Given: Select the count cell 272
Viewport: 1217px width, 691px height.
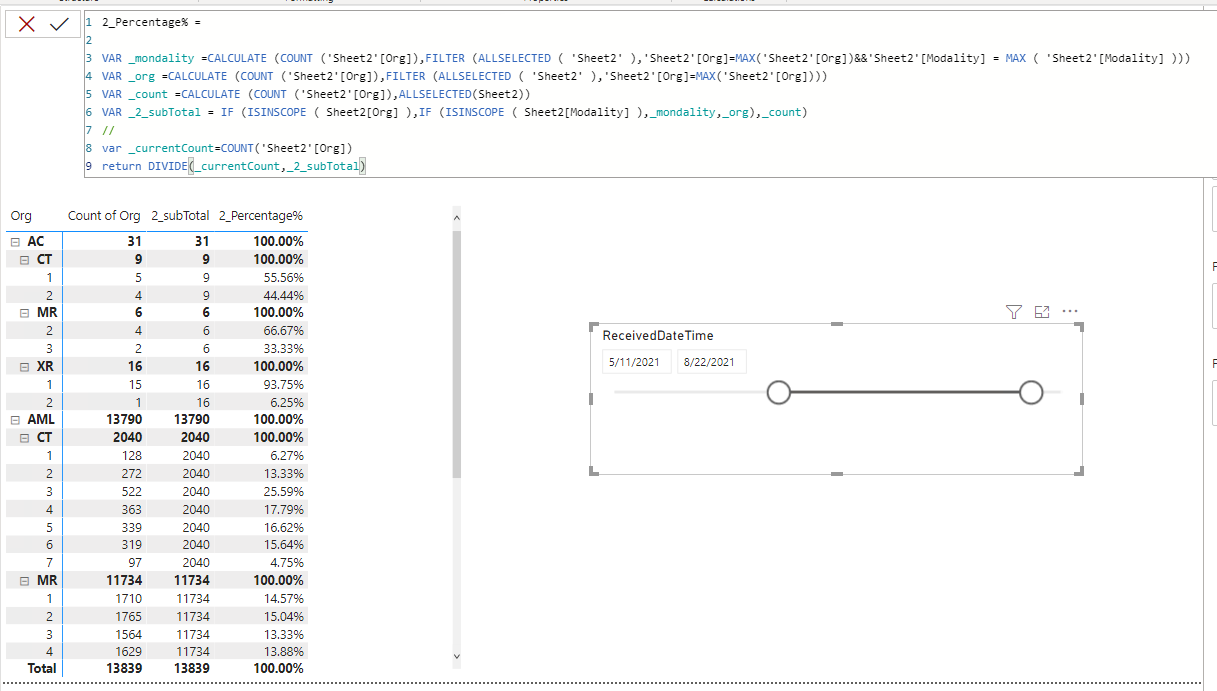Looking at the screenshot, I should [x=131, y=473].
